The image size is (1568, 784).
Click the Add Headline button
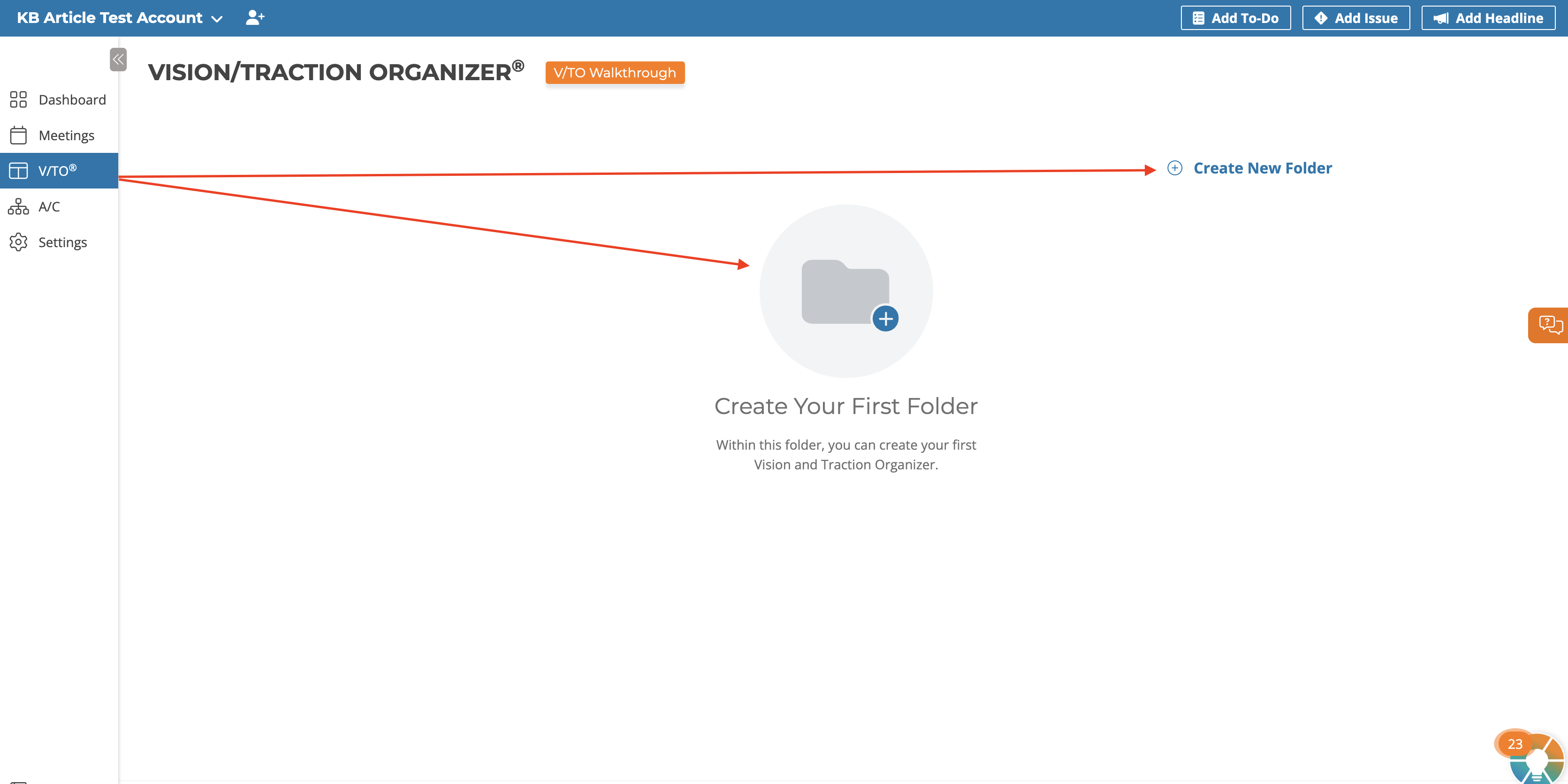pos(1488,18)
